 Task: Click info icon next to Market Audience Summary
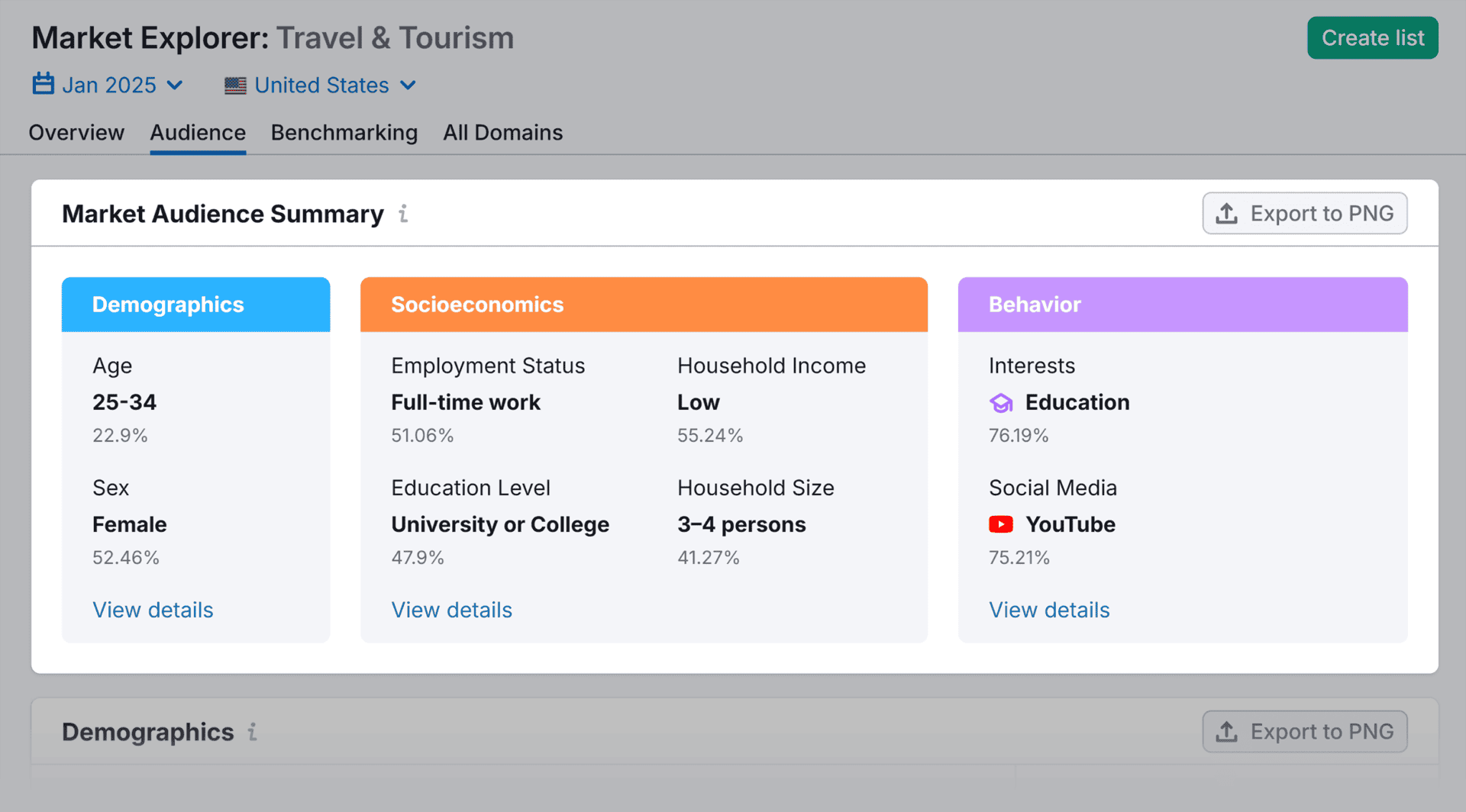click(x=403, y=214)
